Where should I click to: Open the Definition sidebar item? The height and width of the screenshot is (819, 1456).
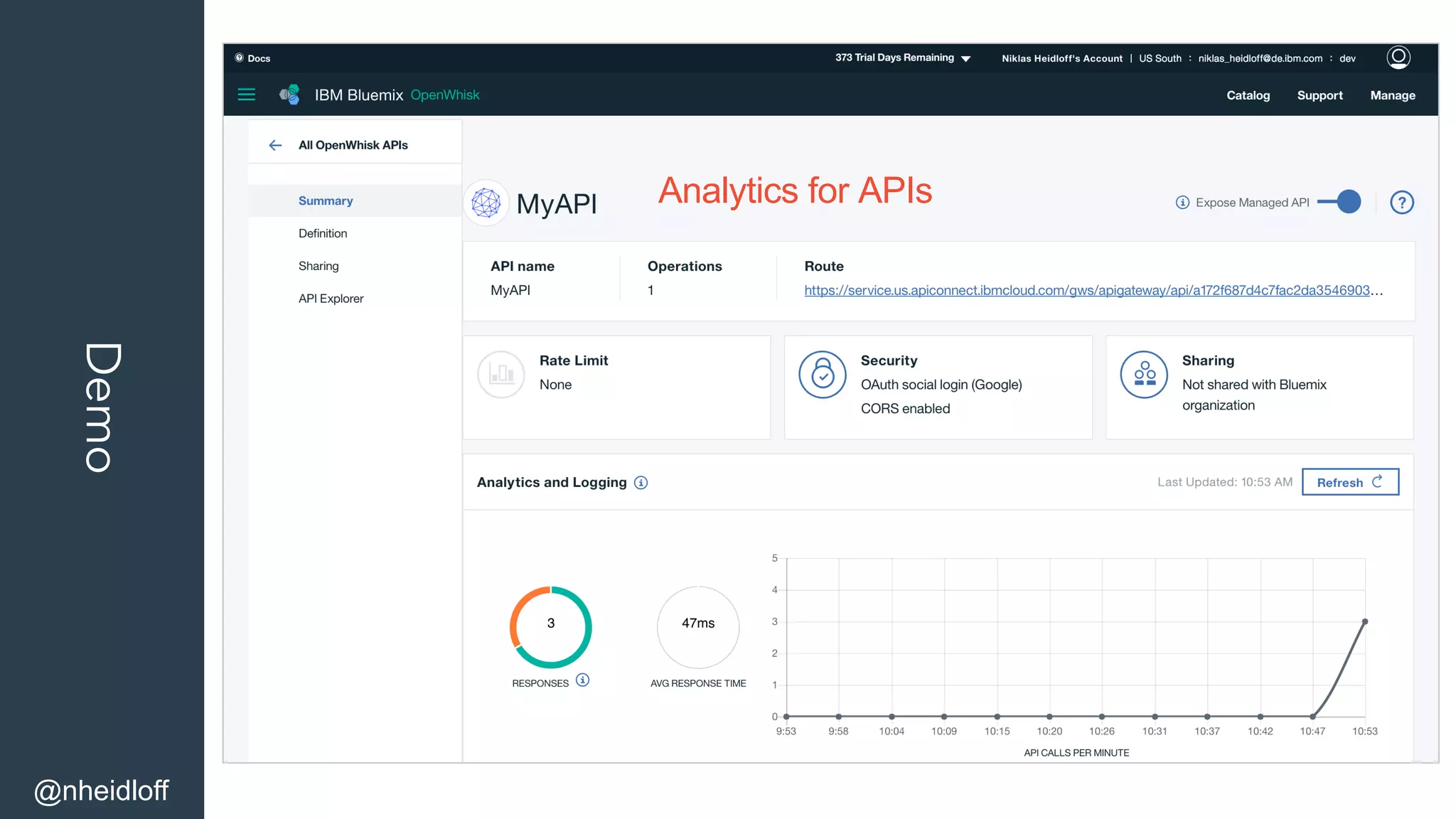[x=323, y=233]
